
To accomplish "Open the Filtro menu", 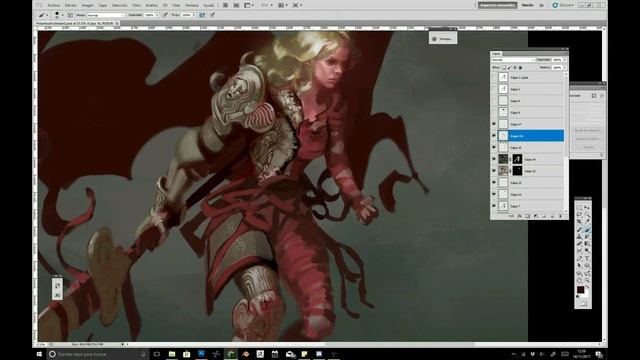I will (x=137, y=5).
